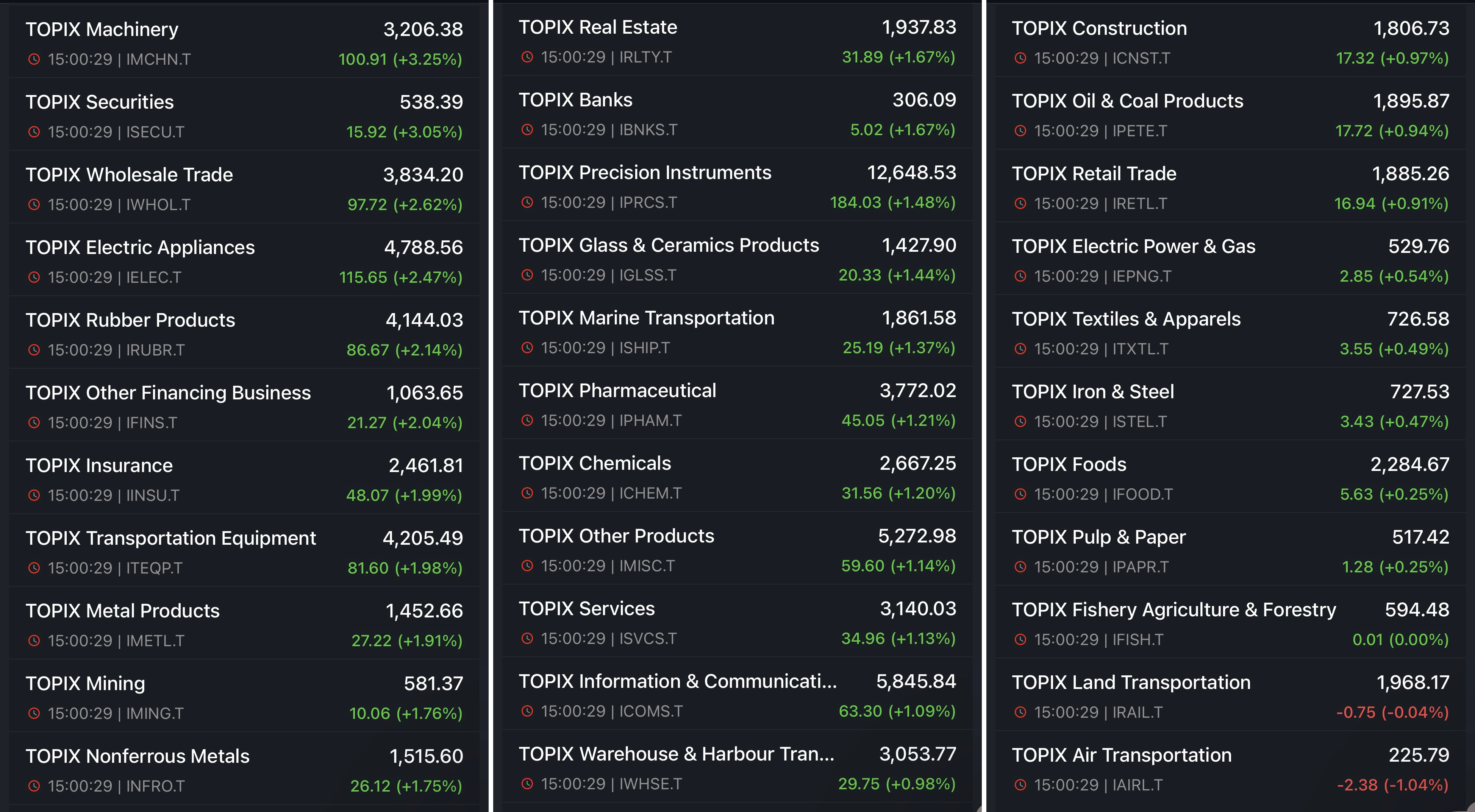
Task: Click the clock icon beside ITXTL.T
Action: pos(1020,349)
